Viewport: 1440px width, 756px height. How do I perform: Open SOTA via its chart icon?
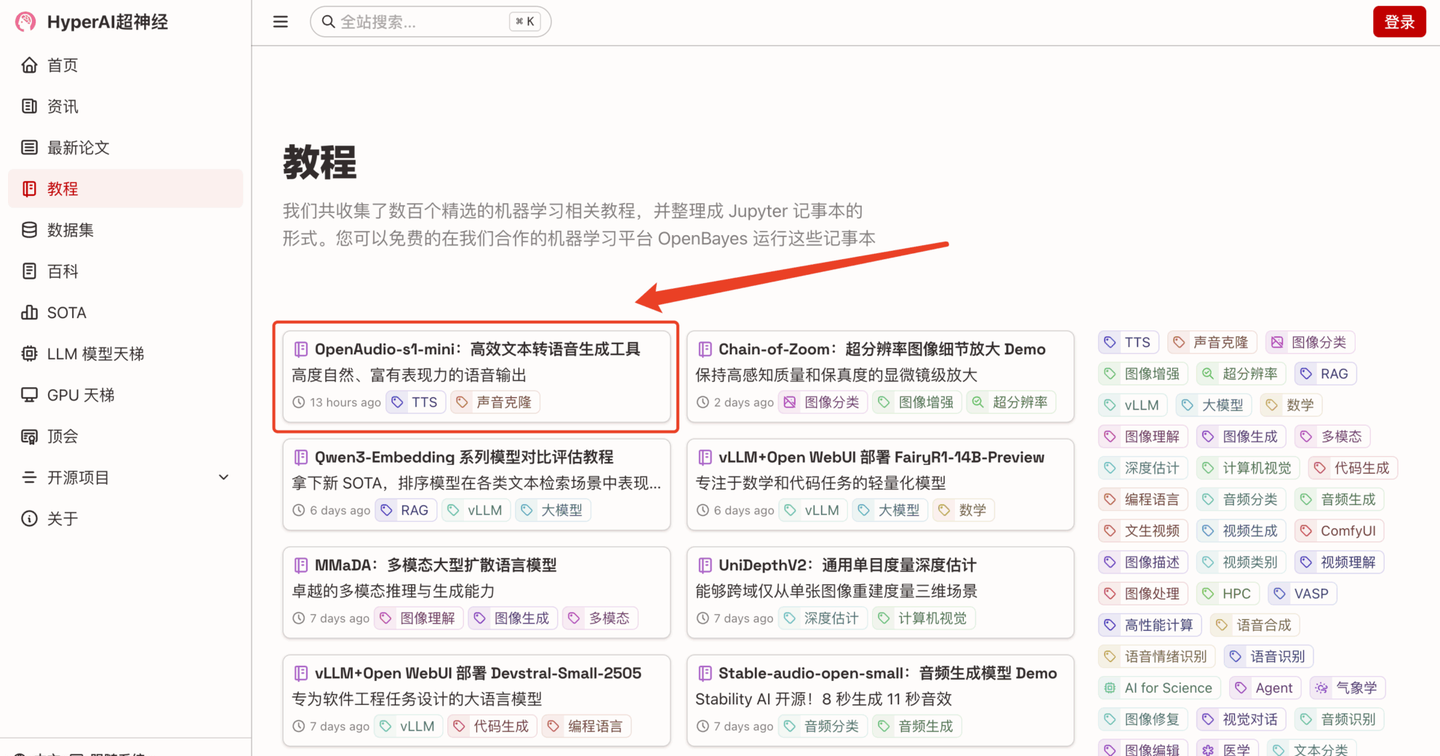[x=30, y=312]
